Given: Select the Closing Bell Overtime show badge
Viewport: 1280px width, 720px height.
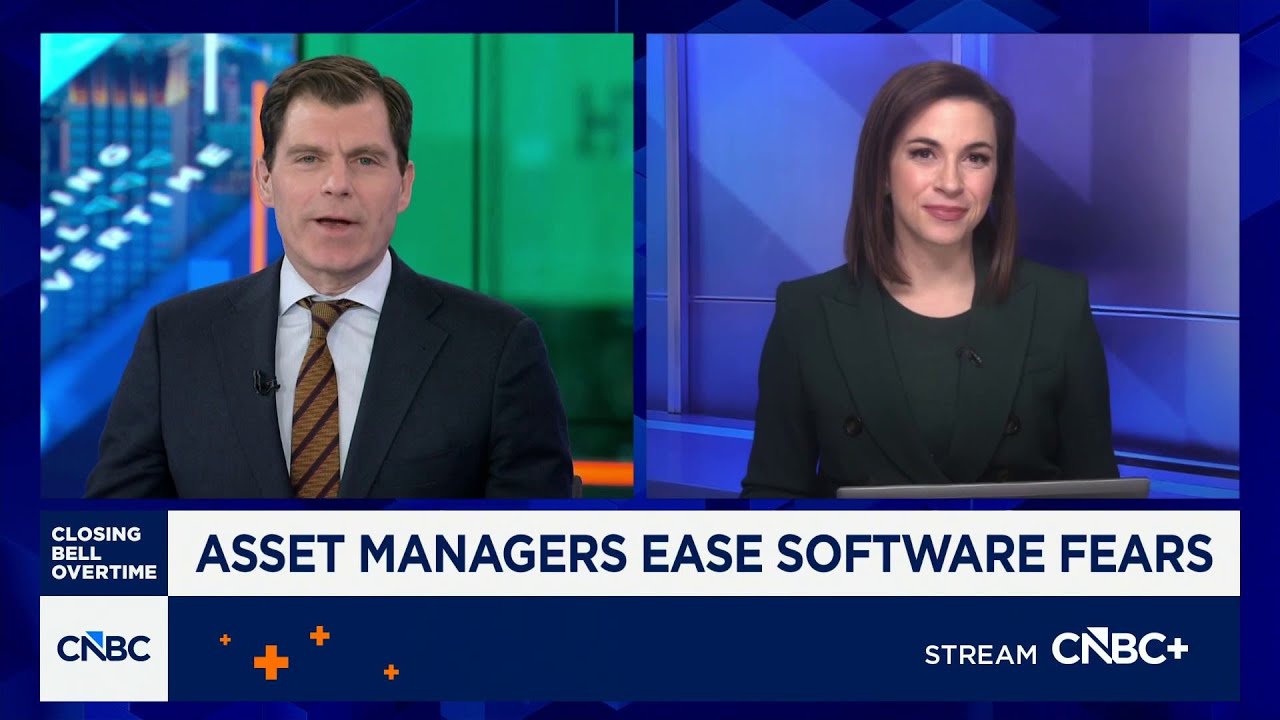Looking at the screenshot, I should tap(104, 553).
